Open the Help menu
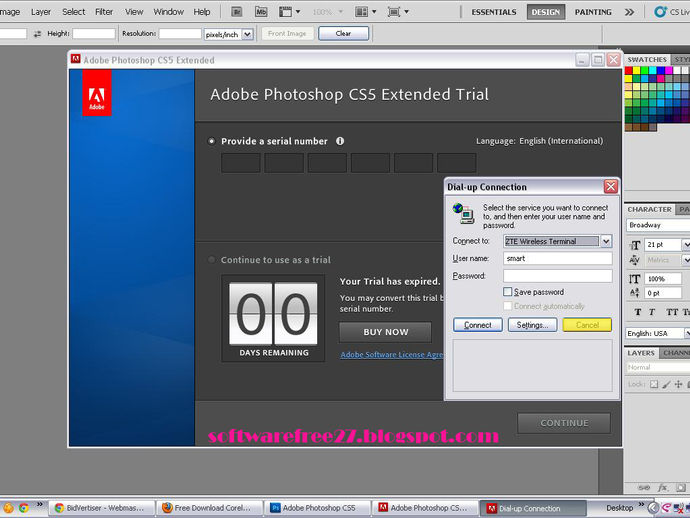This screenshot has width=690, height=518. click(202, 12)
